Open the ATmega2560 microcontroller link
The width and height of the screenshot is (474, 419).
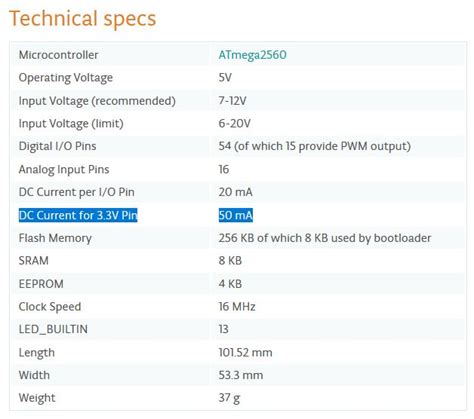[x=252, y=55]
